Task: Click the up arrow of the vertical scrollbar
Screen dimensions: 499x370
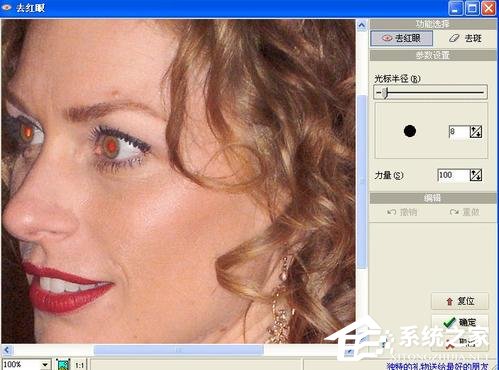Action: coord(362,25)
